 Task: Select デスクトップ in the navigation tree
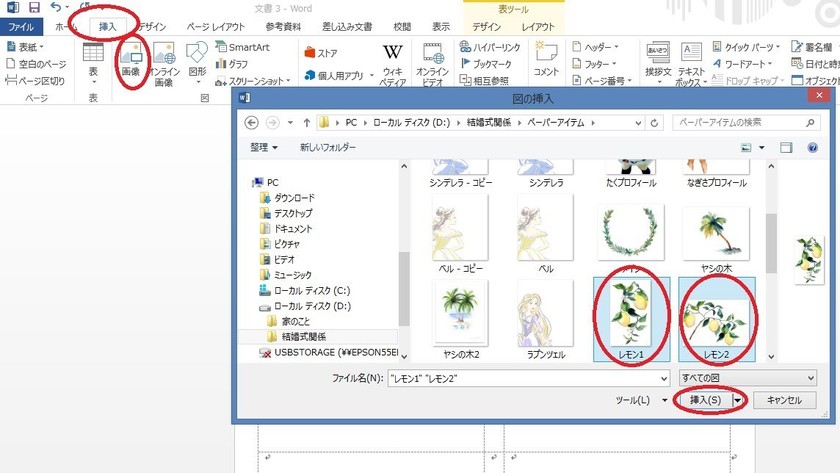[x=287, y=213]
